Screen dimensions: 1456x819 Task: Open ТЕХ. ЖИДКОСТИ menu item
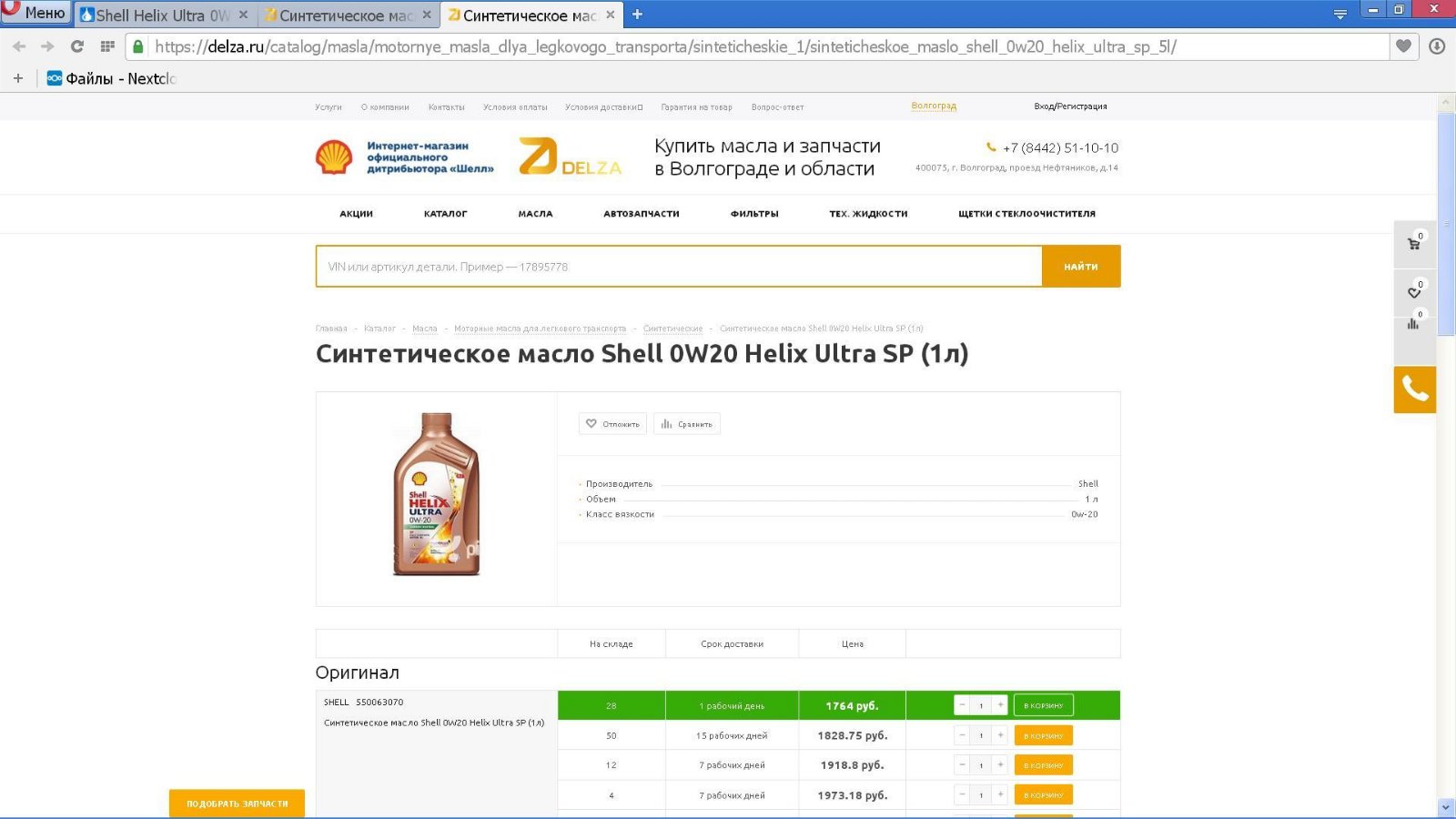[868, 214]
